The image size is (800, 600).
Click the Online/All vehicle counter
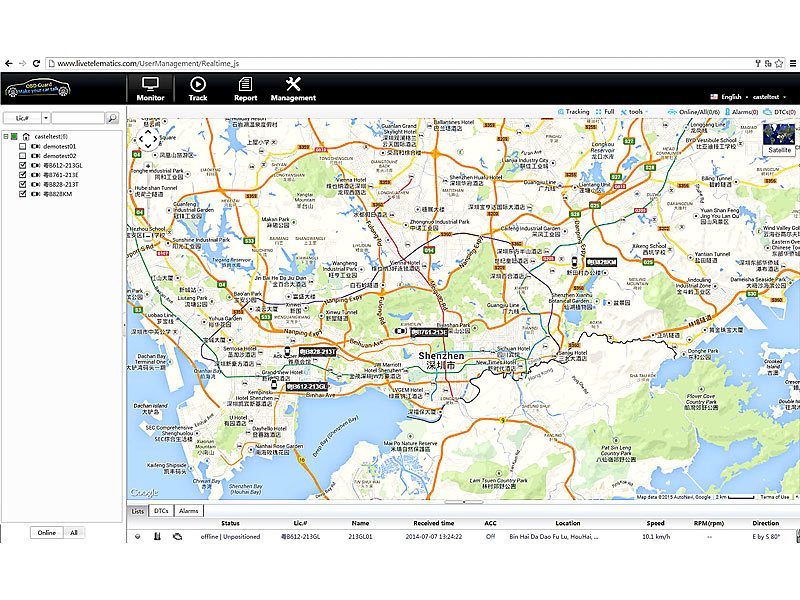694,112
